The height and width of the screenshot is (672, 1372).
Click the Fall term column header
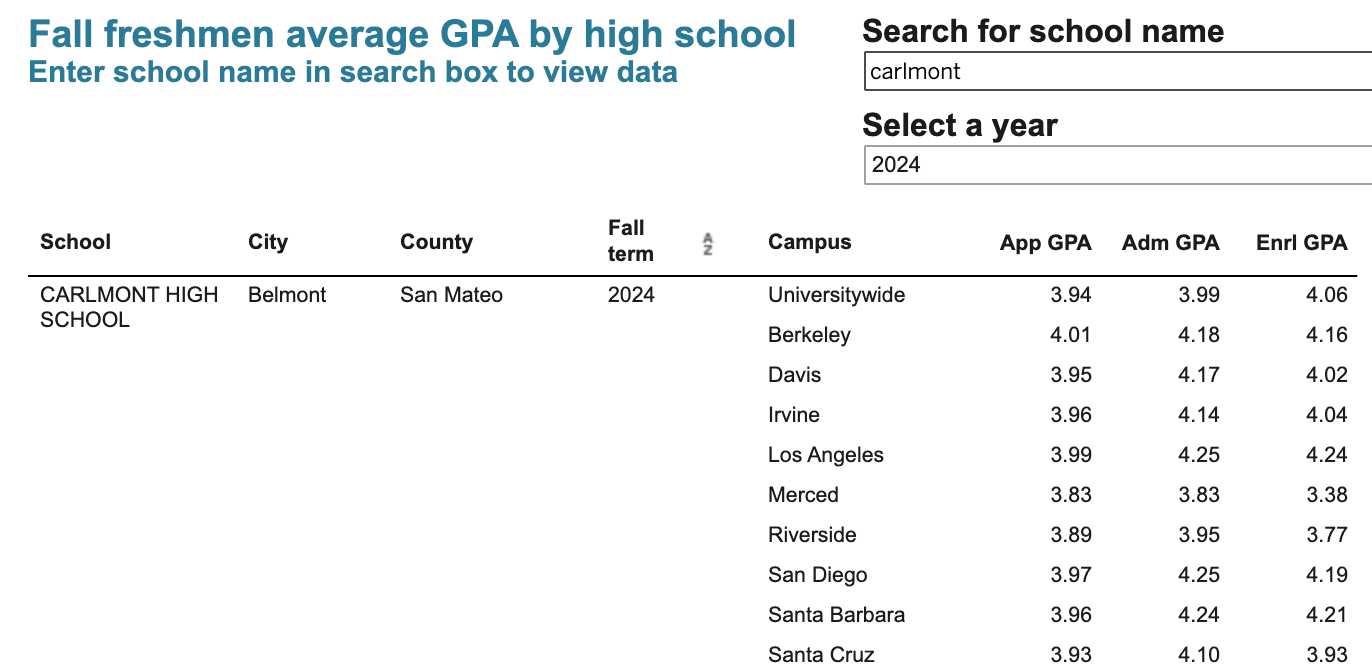click(630, 241)
